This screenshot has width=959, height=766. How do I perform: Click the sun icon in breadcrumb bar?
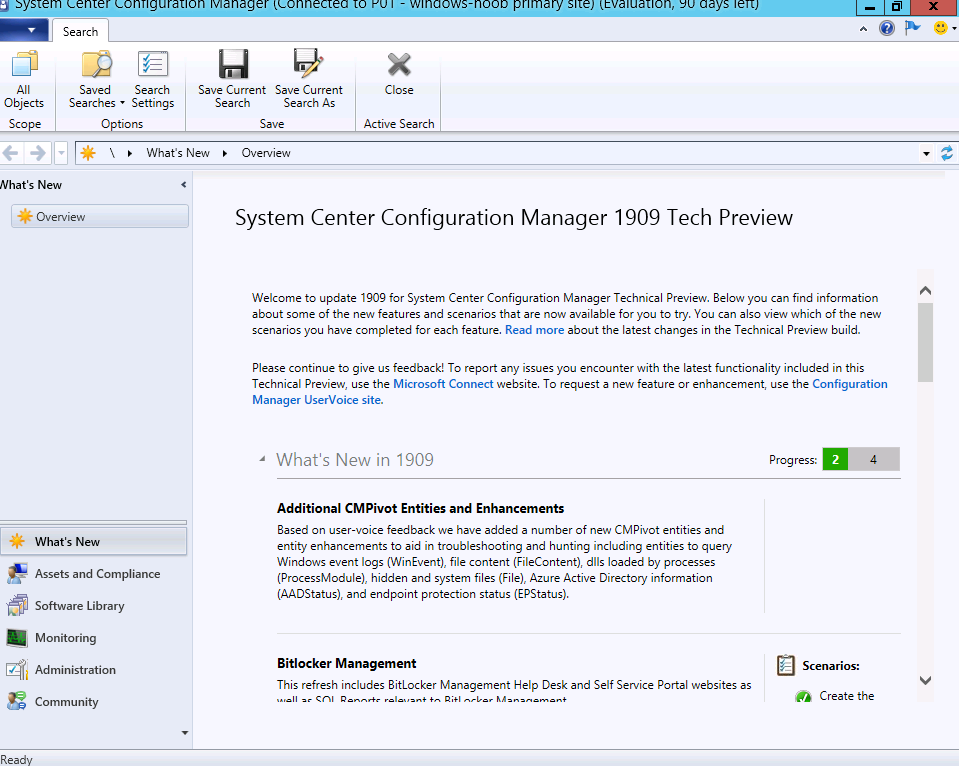pos(88,153)
